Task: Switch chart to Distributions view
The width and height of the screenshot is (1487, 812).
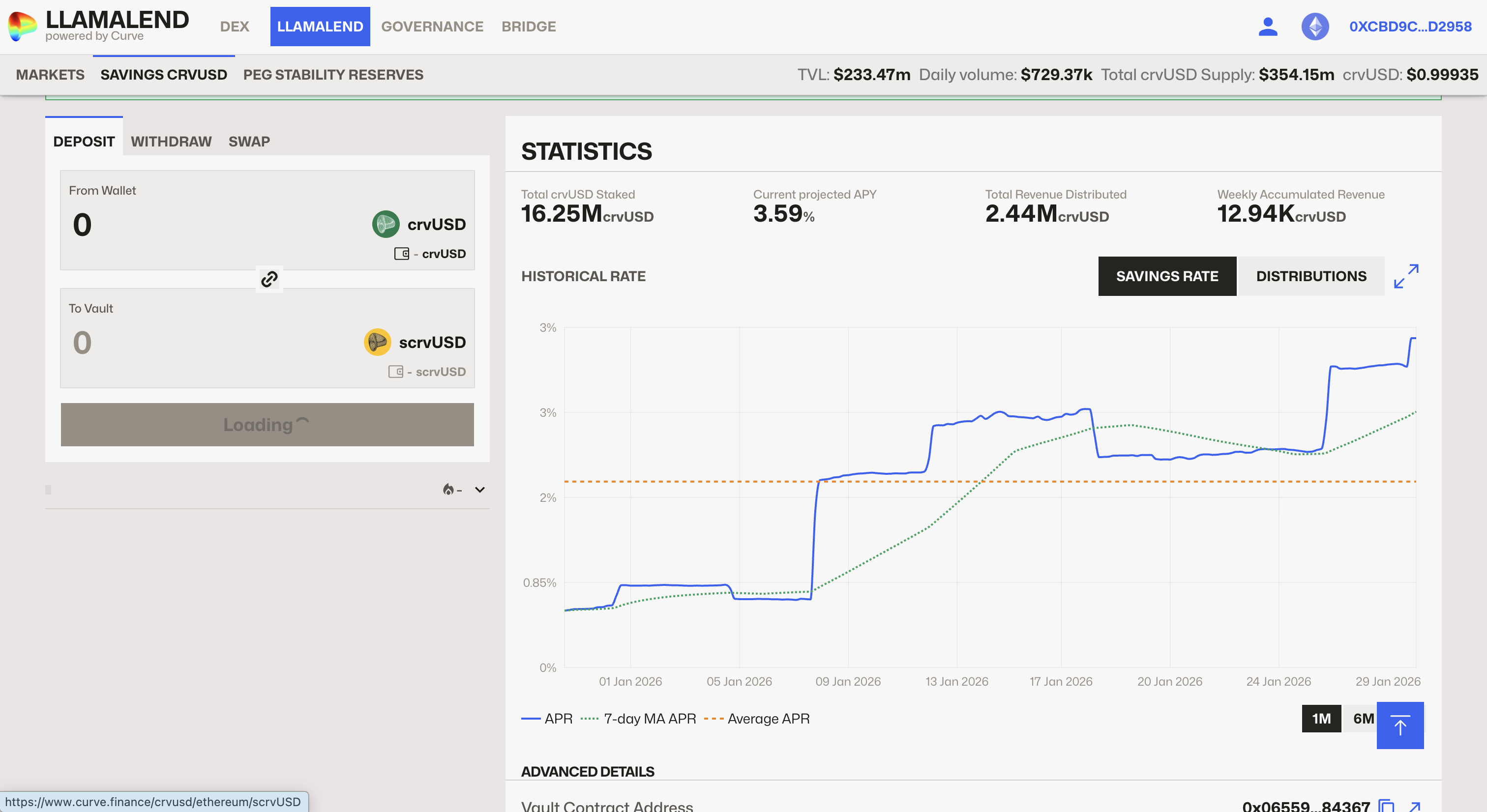Action: tap(1311, 276)
